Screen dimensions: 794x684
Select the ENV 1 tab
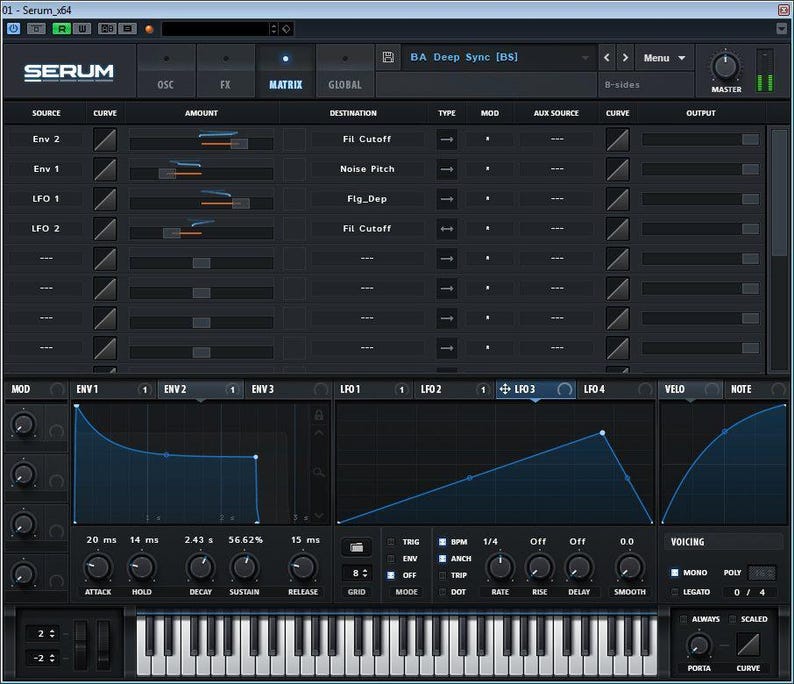113,389
